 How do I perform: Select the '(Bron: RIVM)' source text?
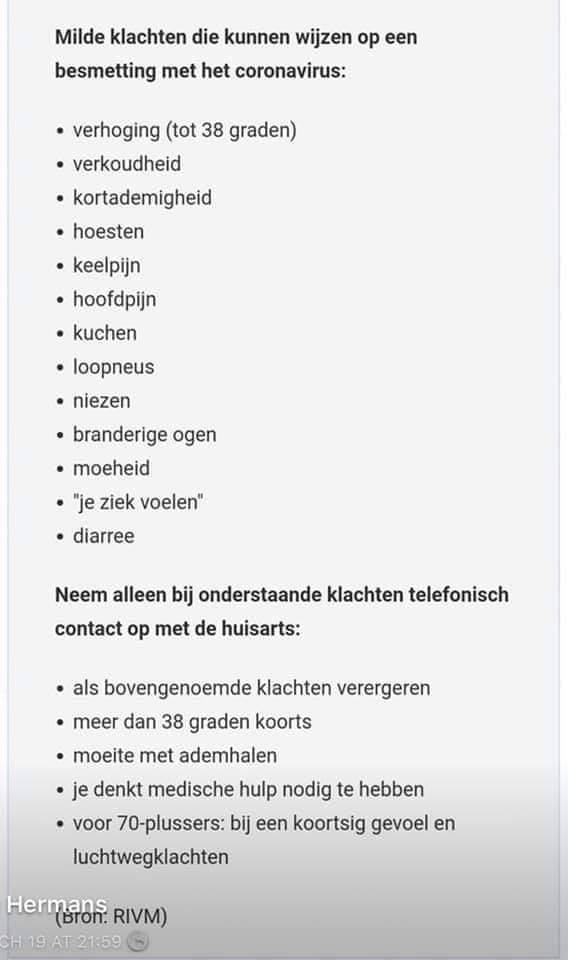[111, 917]
